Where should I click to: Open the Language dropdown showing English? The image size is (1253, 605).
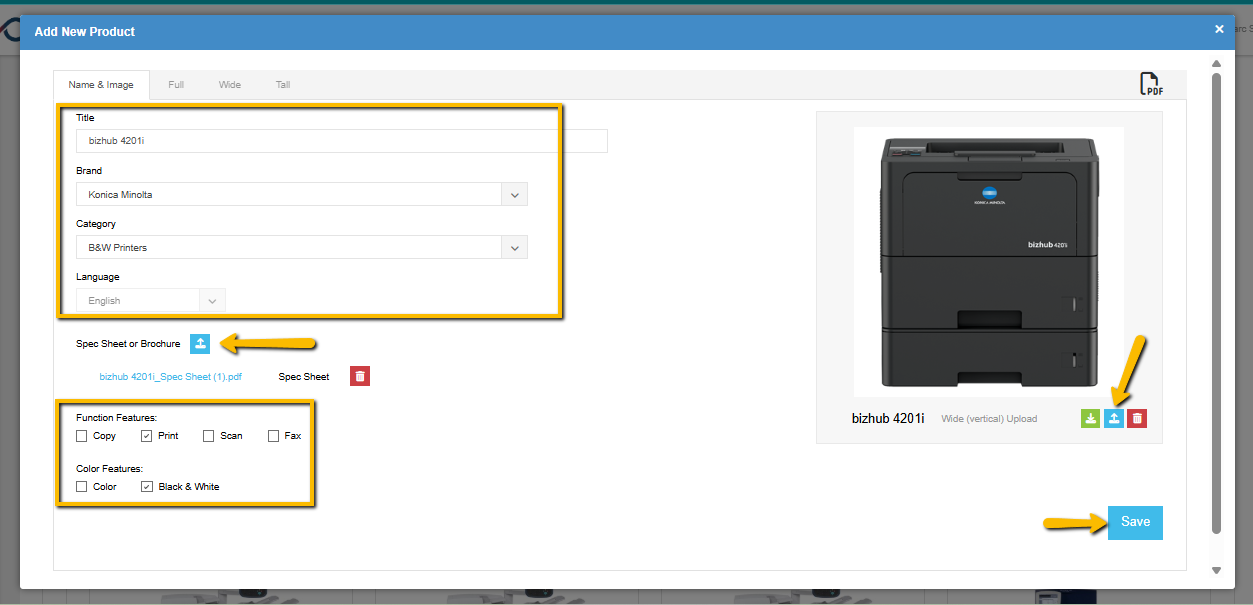[x=151, y=300]
